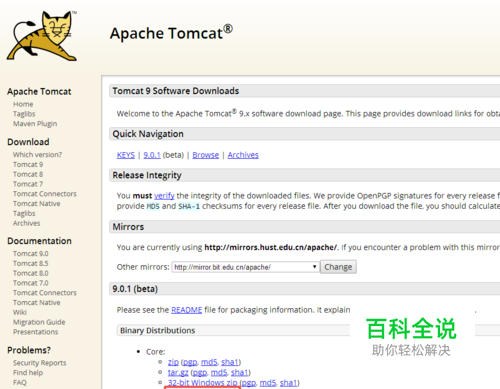500x389 pixels.
Task: Open Tomcat Connectors under Download
Action: coord(45,194)
